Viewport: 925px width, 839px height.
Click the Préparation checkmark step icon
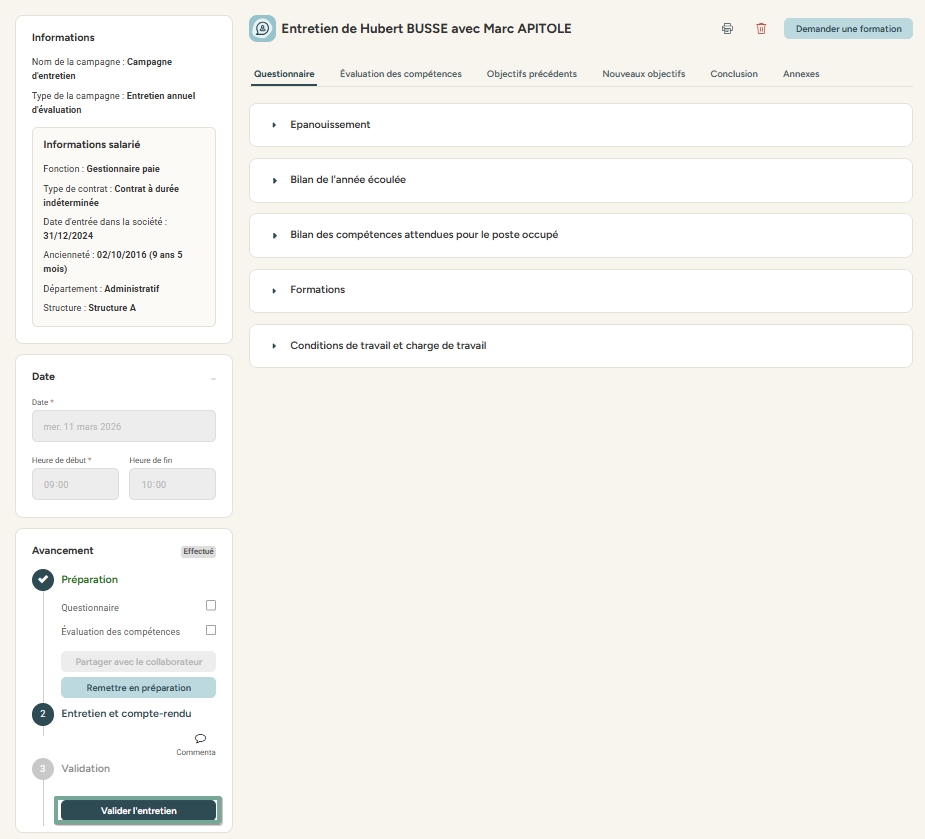(x=43, y=580)
